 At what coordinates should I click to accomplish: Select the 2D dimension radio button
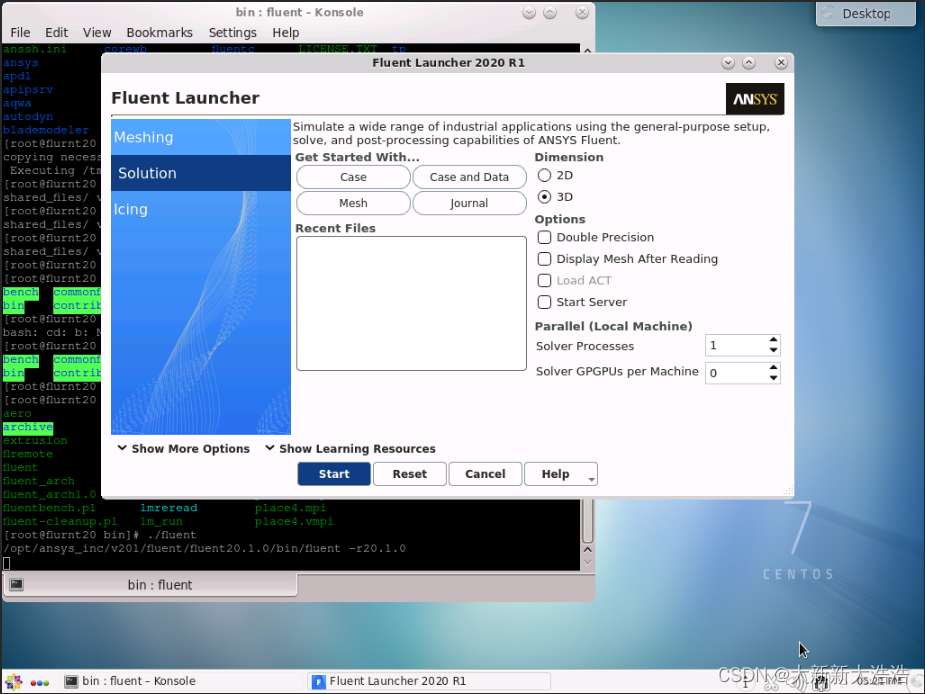tap(545, 176)
